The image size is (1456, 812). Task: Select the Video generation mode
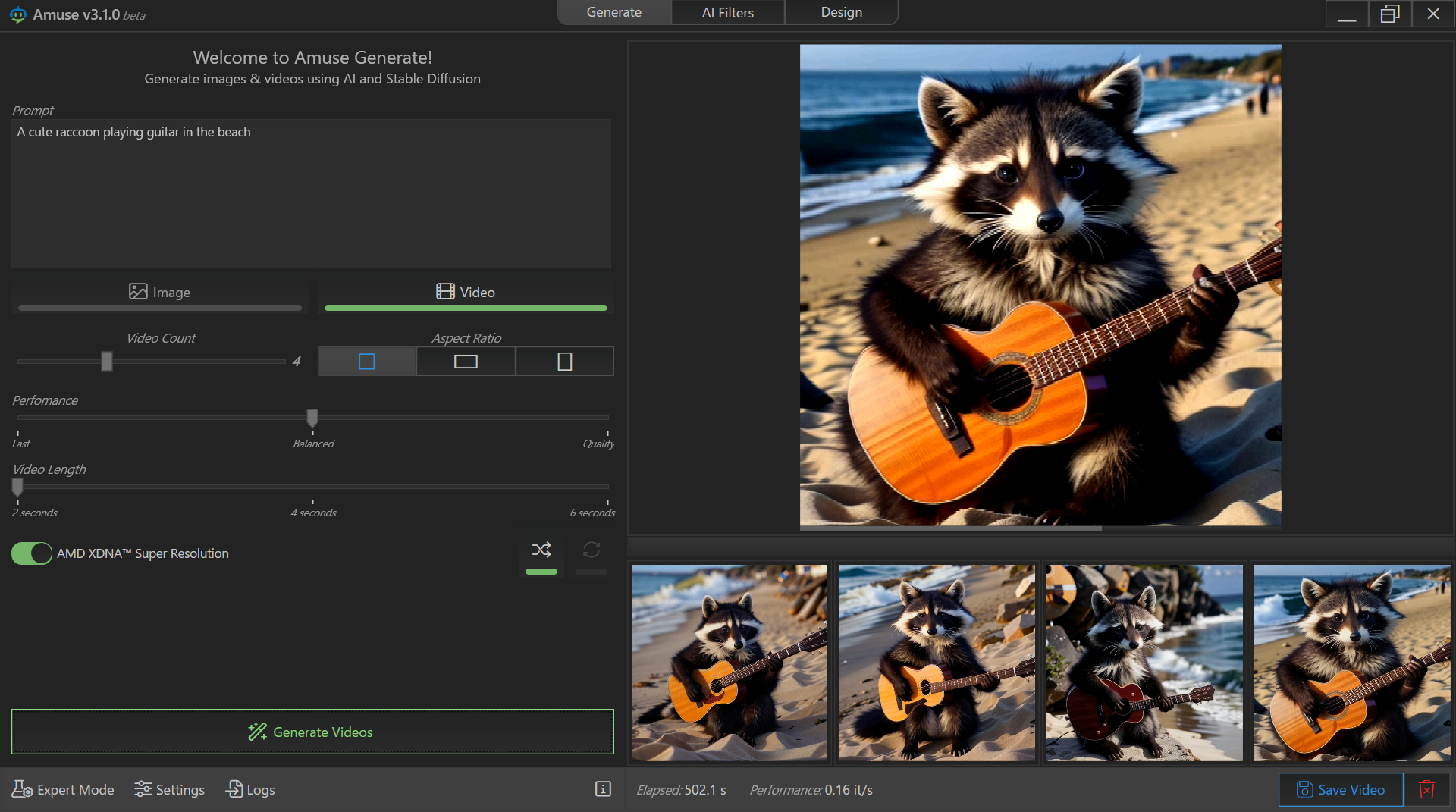(x=465, y=292)
